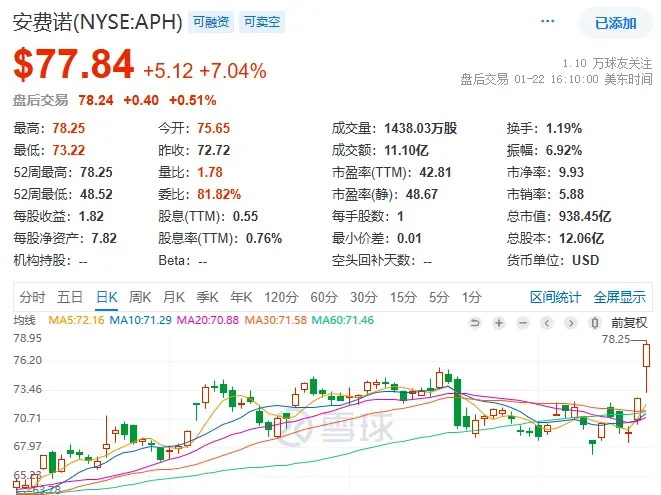The width and height of the screenshot is (661, 495).
Task: Click the 今开 value 75.65
Action: [x=214, y=128]
